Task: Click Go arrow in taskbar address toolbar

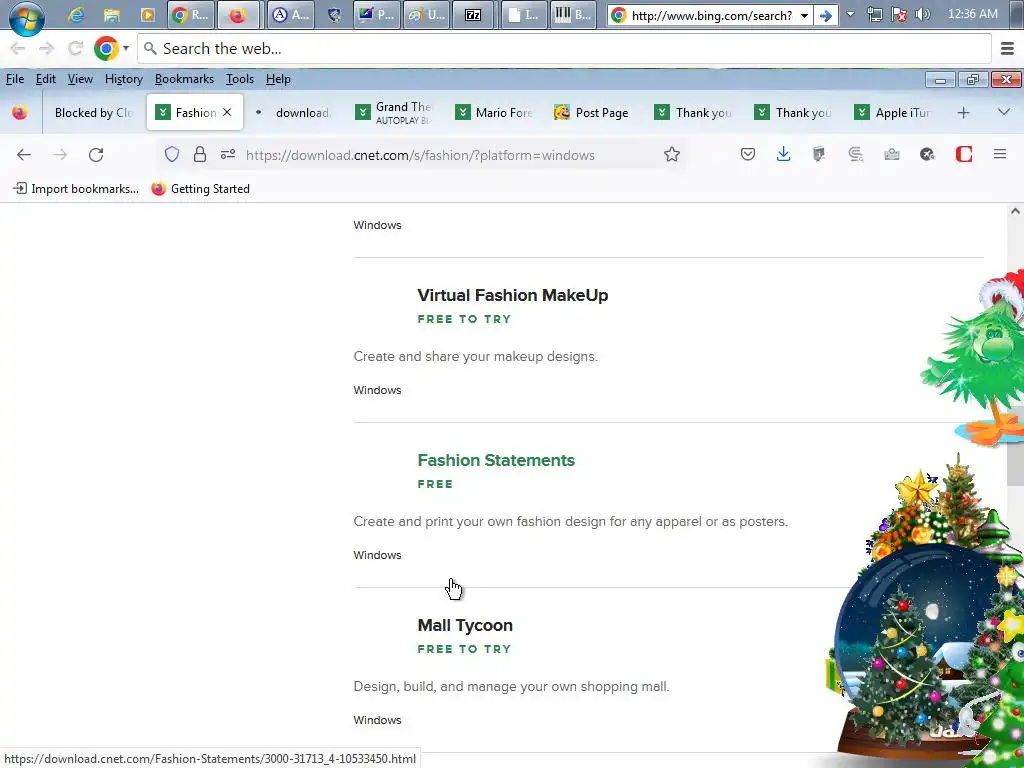Action: 825,15
